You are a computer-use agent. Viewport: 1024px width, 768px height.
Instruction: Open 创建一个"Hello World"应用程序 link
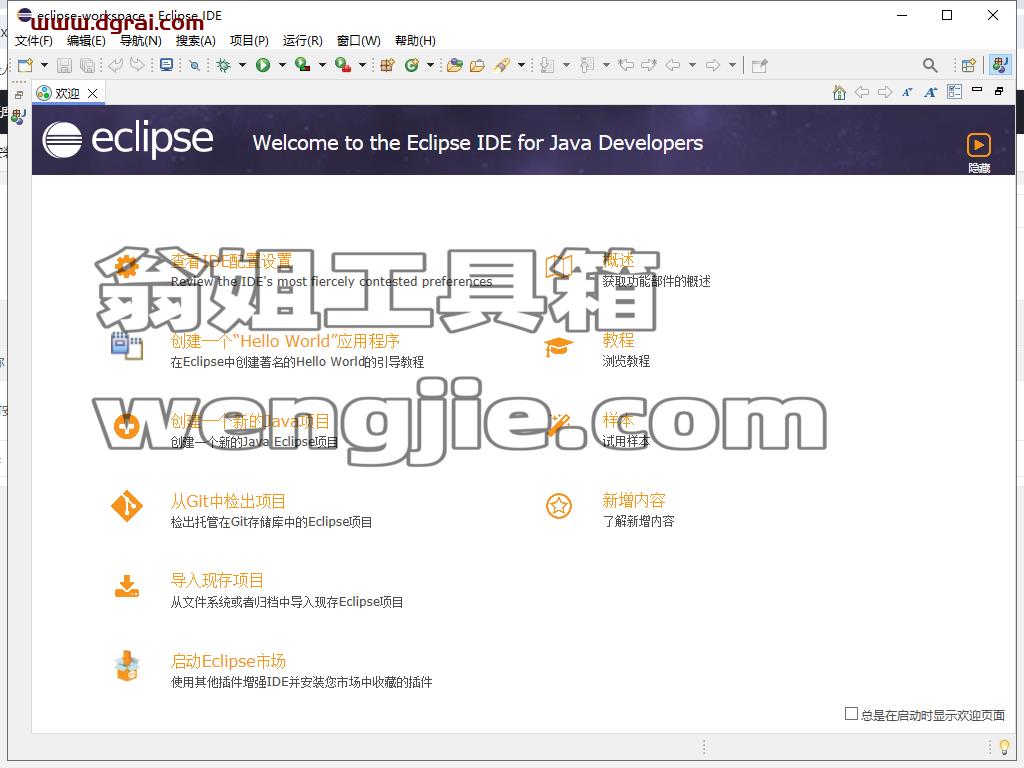[285, 341]
